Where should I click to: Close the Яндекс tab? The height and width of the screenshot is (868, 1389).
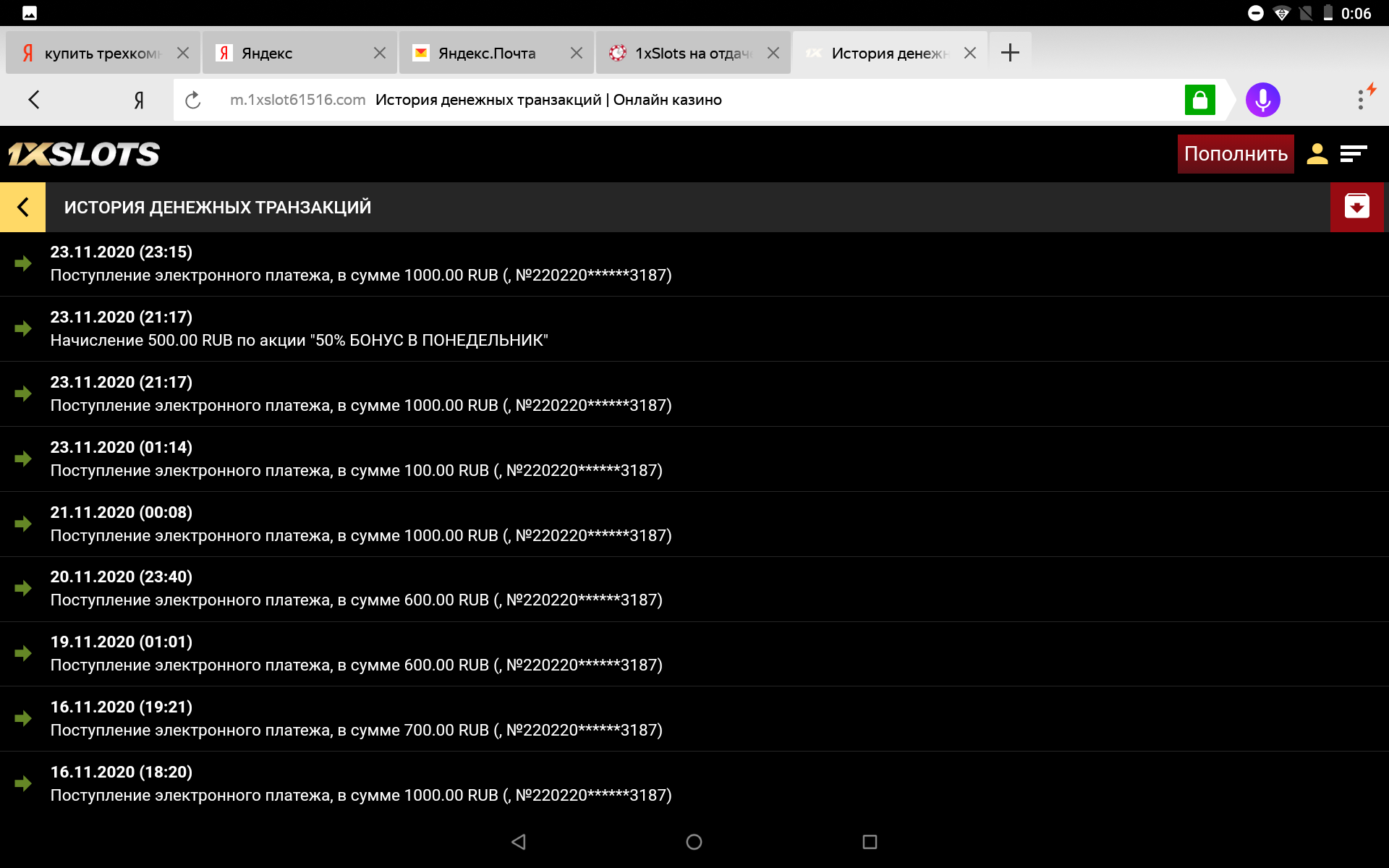pyautogui.click(x=380, y=54)
